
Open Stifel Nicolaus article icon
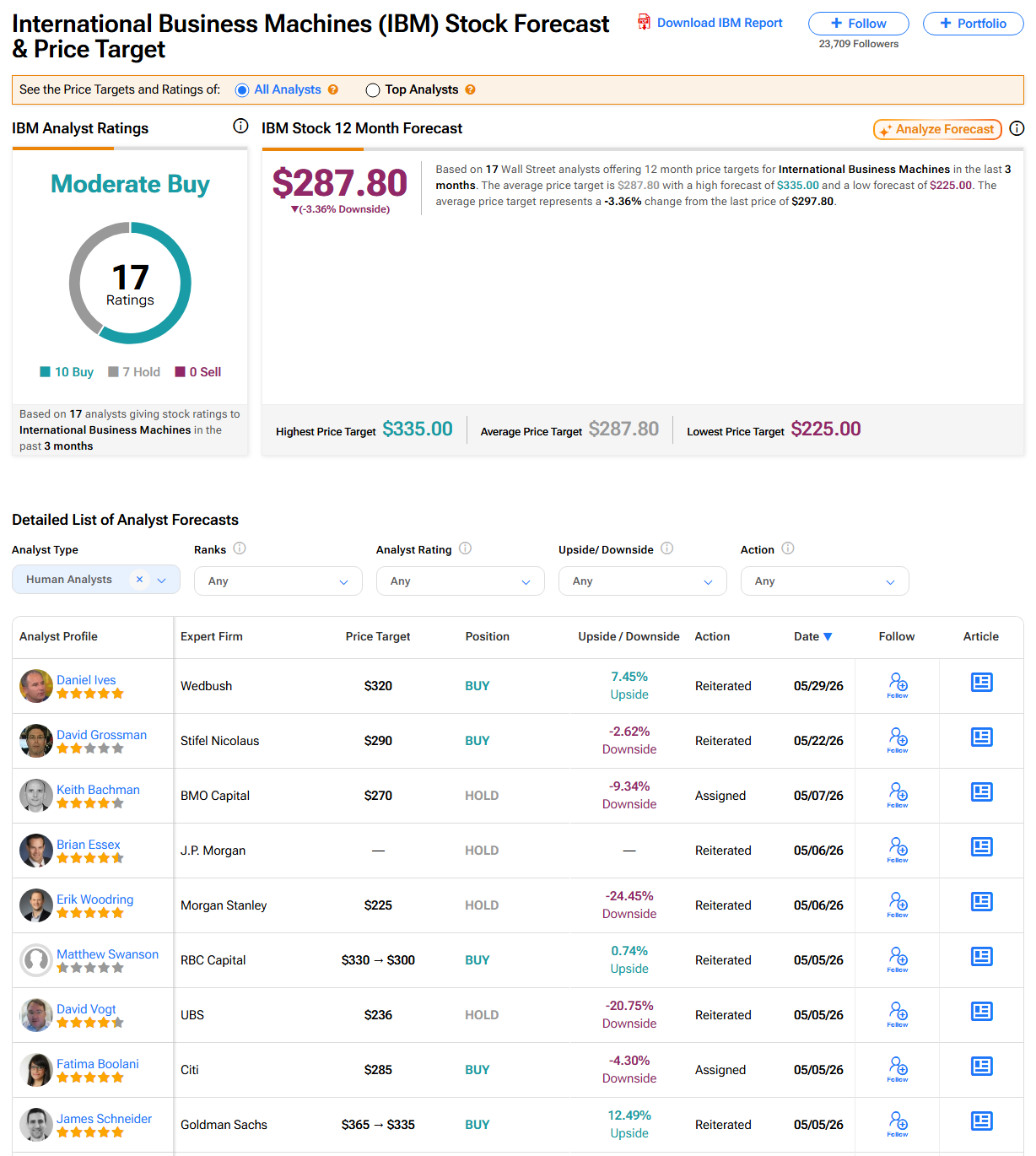(982, 737)
